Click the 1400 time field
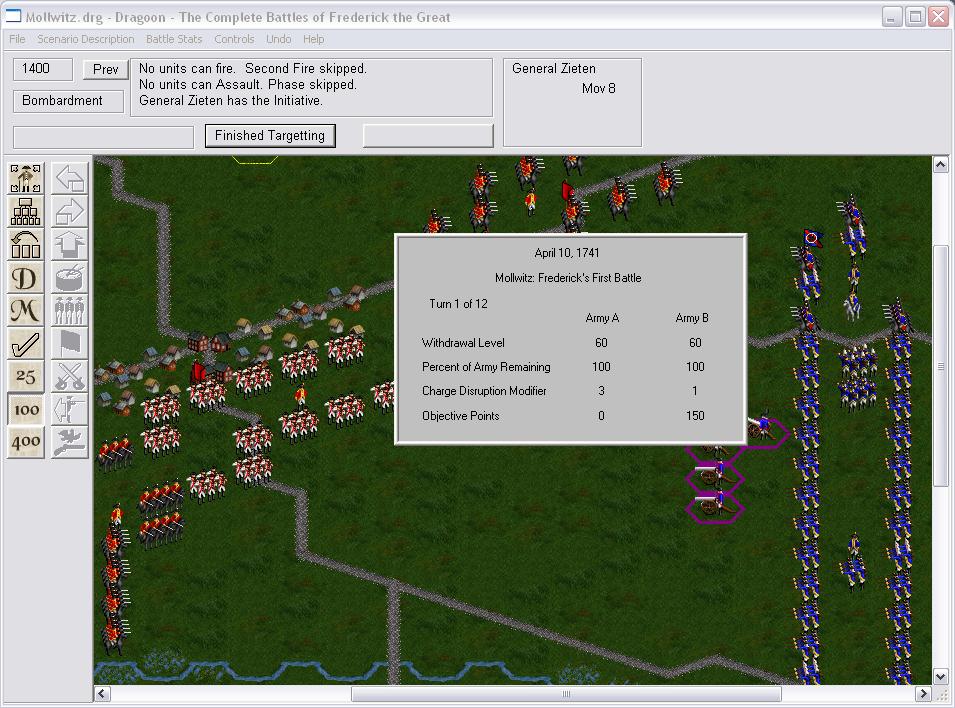 point(43,69)
